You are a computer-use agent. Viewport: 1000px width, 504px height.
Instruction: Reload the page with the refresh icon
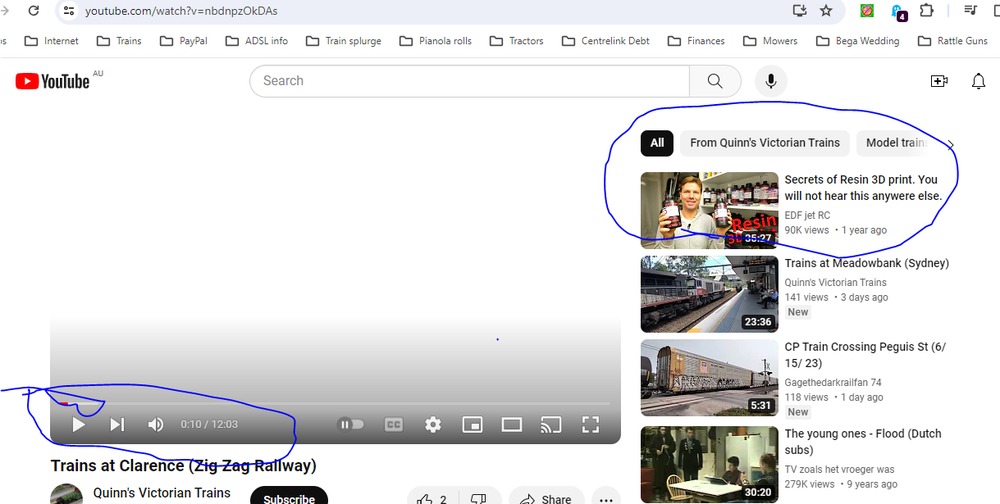(34, 10)
